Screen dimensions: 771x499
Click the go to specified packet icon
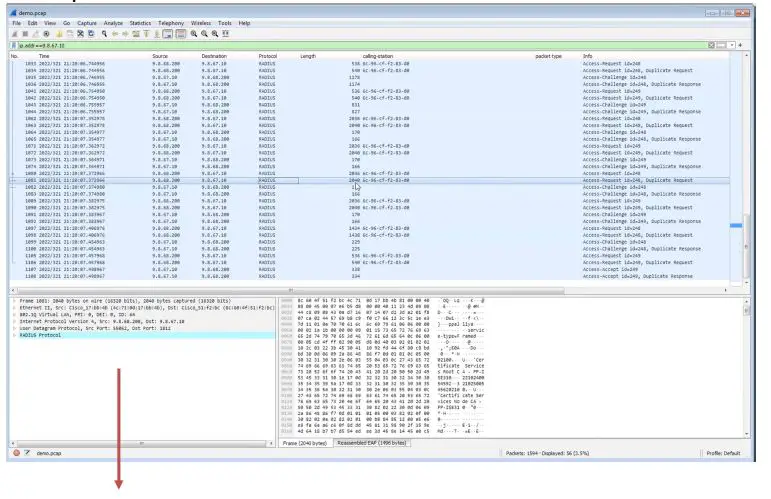coord(136,34)
